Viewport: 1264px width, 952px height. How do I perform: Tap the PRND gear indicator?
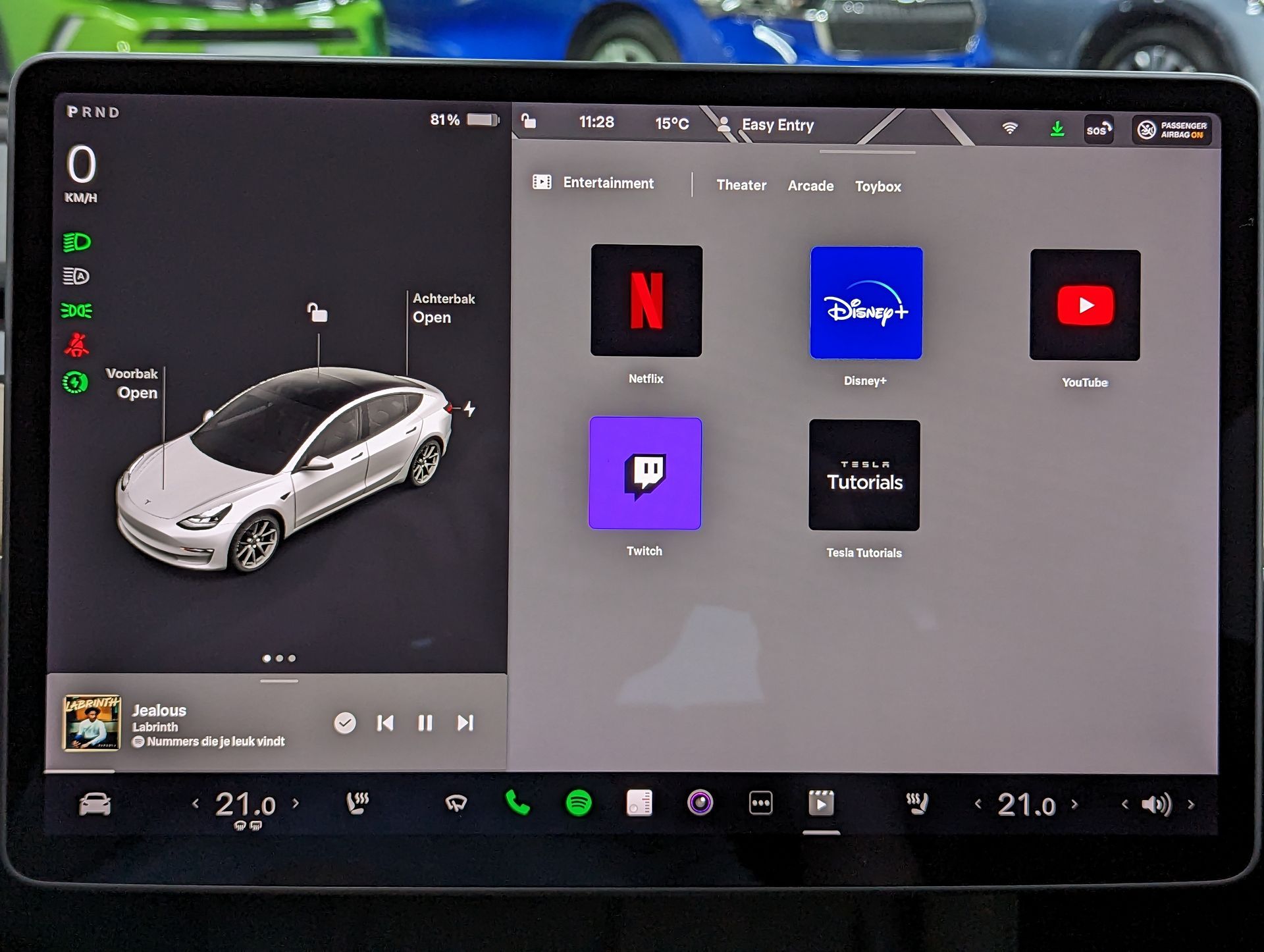click(93, 112)
